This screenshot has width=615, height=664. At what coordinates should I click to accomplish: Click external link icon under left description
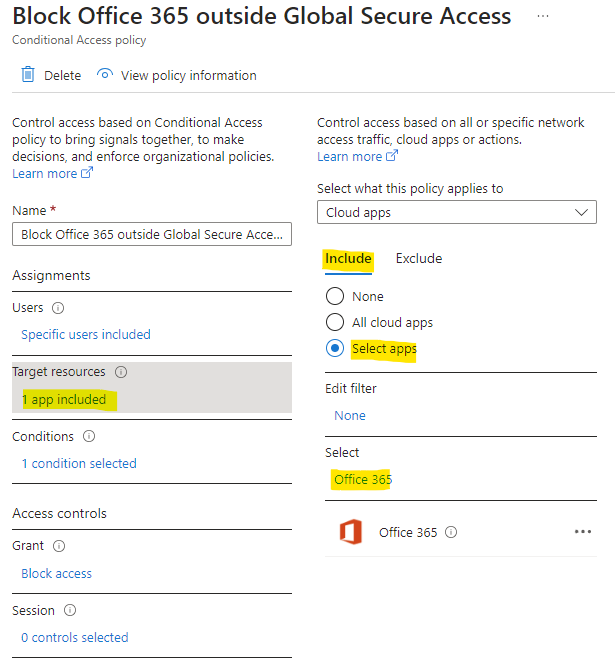(x=87, y=173)
